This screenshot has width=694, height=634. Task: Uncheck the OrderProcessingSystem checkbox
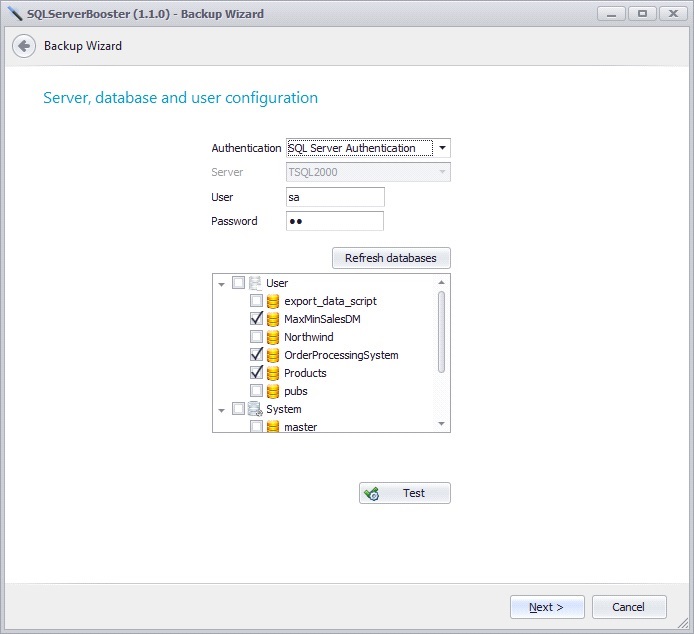[x=256, y=354]
